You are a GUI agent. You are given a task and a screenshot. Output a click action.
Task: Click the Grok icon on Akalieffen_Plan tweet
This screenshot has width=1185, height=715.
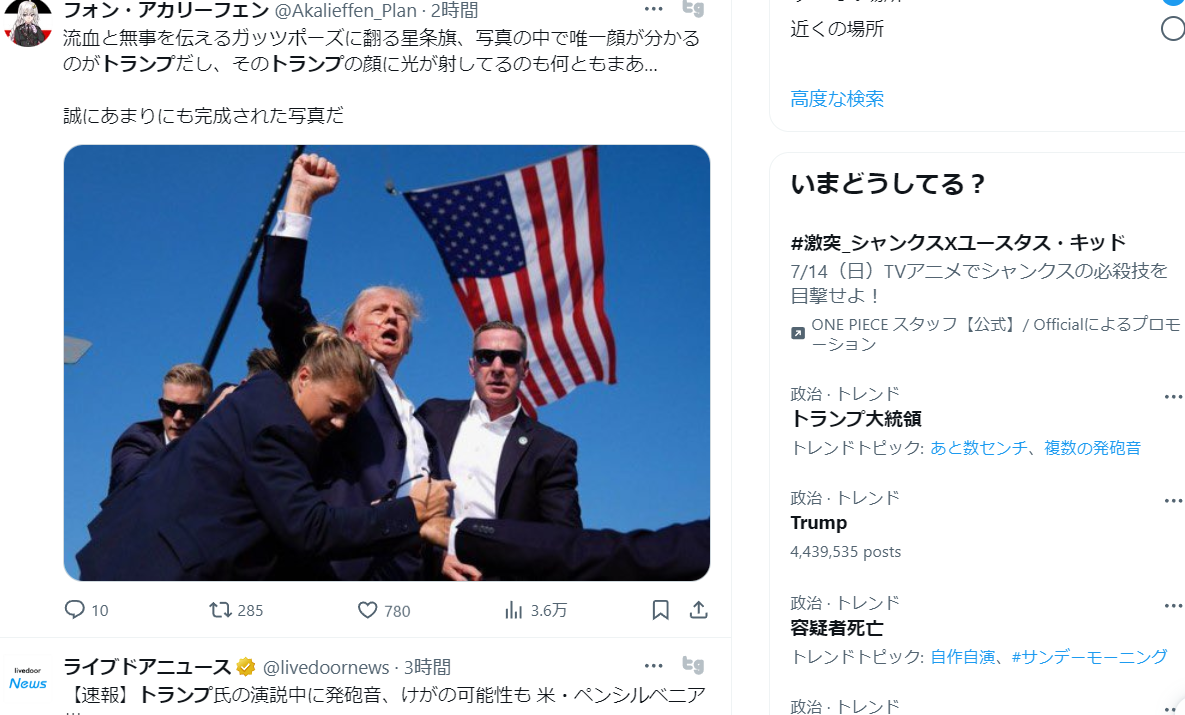tap(693, 9)
